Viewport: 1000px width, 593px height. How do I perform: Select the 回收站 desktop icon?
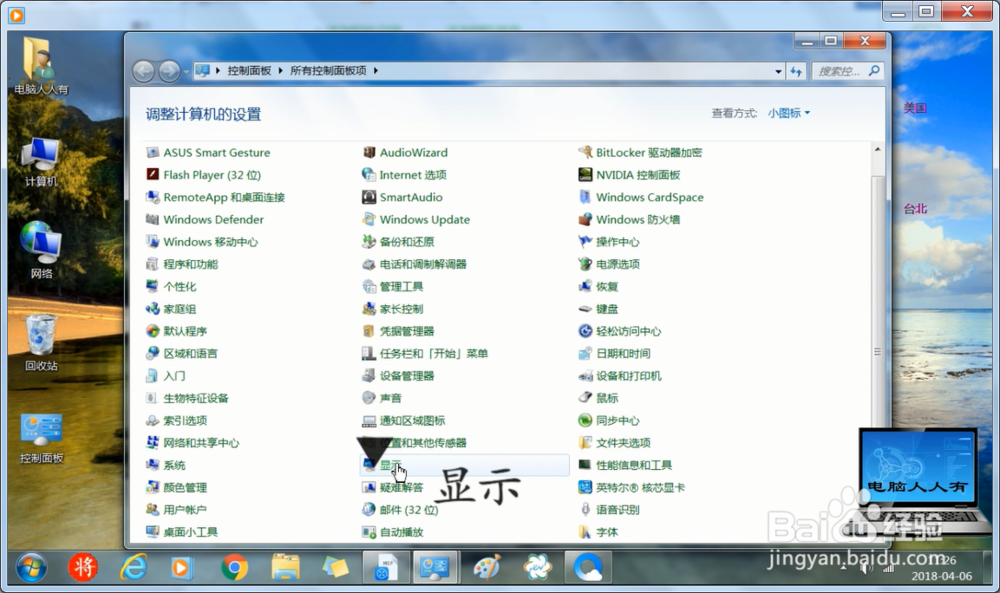(x=41, y=342)
